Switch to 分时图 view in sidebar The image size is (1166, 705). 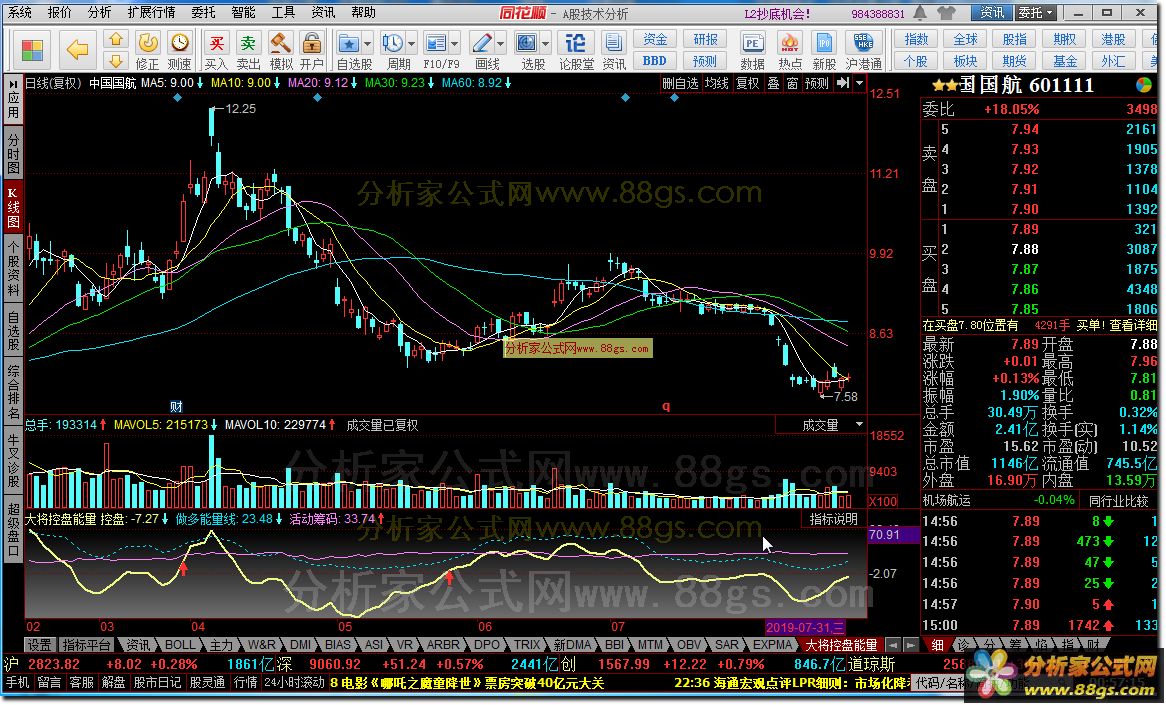pyautogui.click(x=13, y=153)
